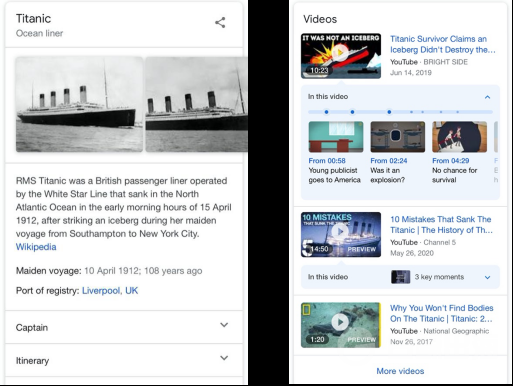Expand the 3 key moments section
This screenshot has height=386, width=513.
pos(487,277)
